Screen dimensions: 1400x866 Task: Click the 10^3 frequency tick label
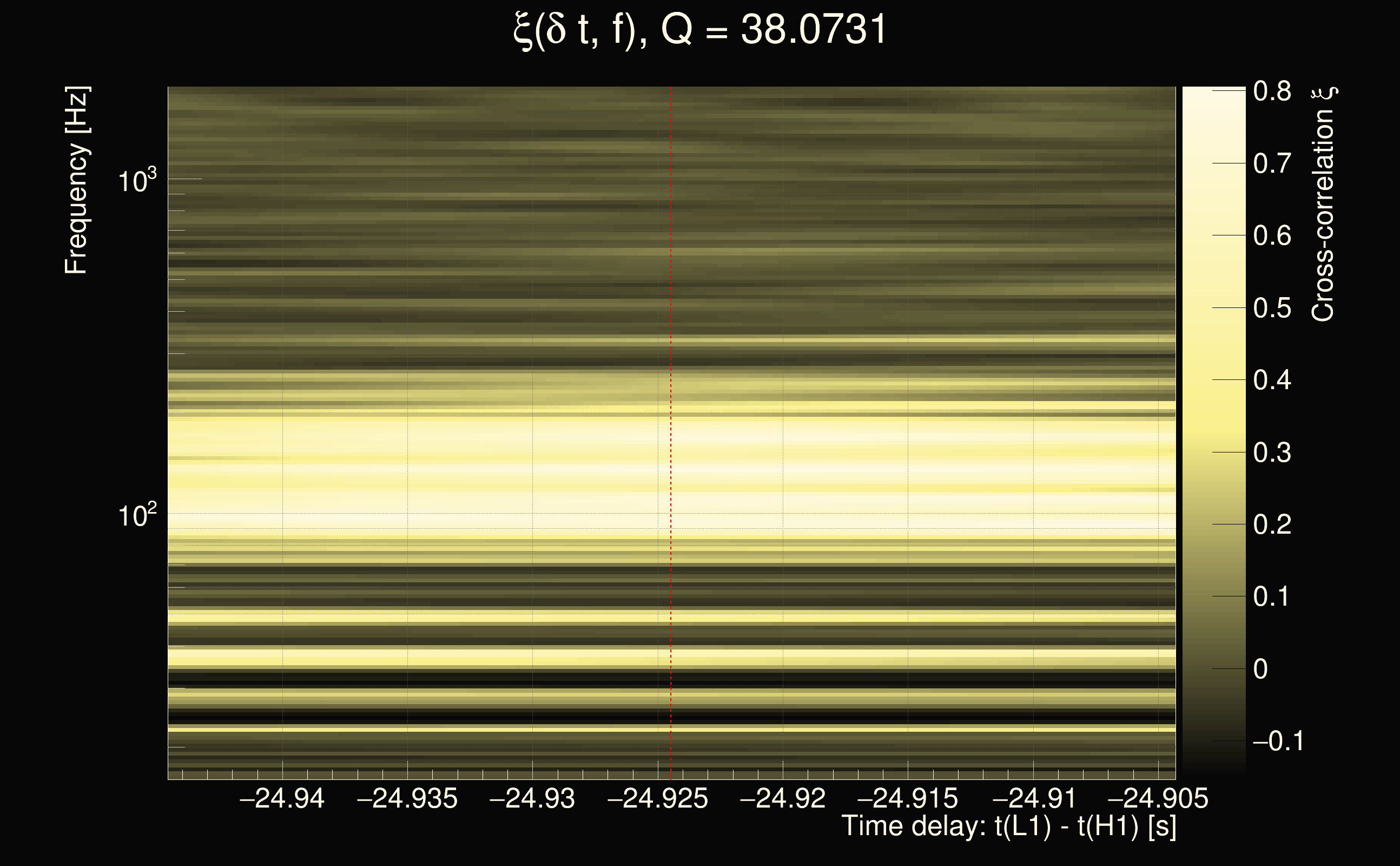[137, 181]
